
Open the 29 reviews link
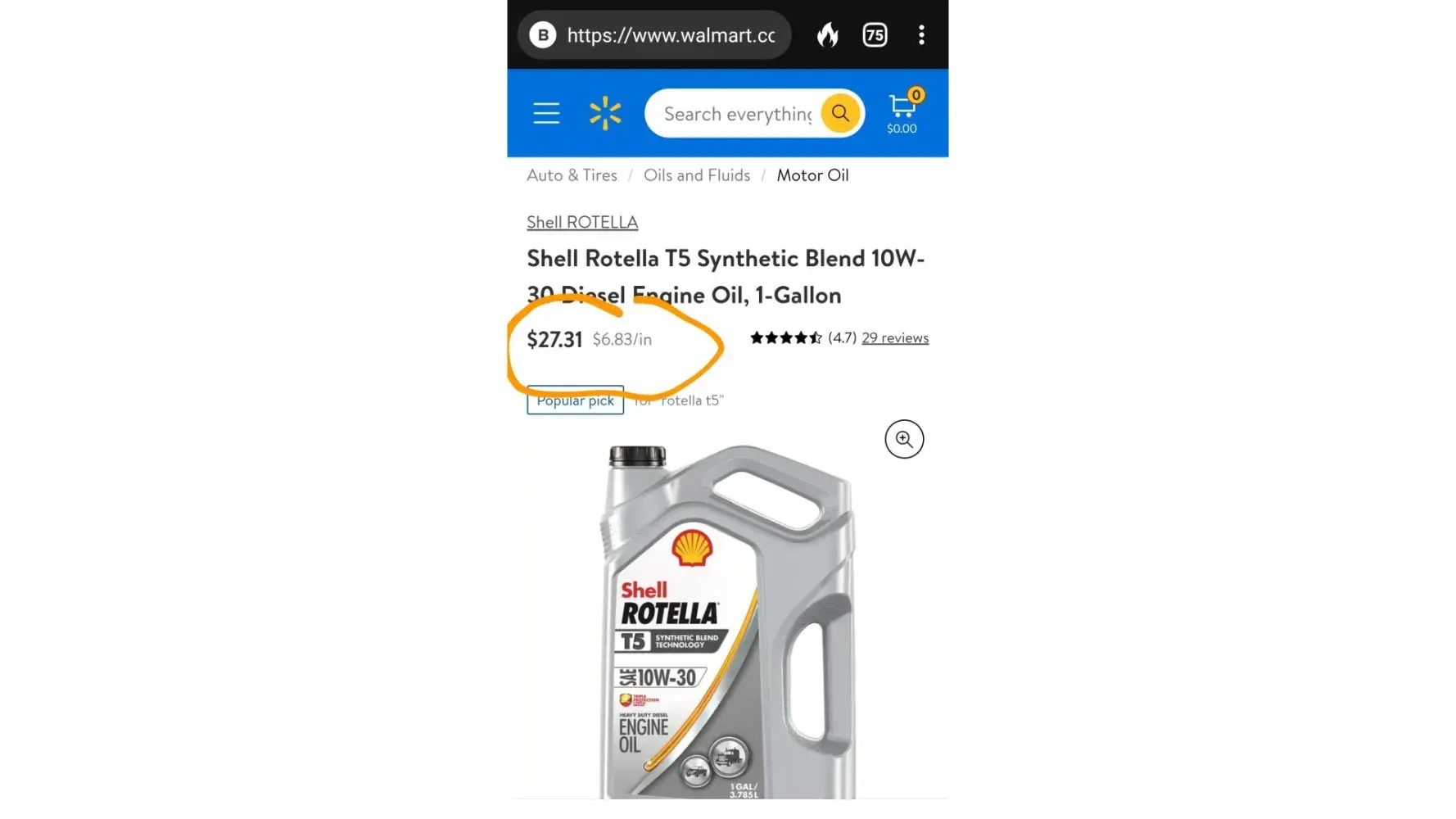coord(895,338)
